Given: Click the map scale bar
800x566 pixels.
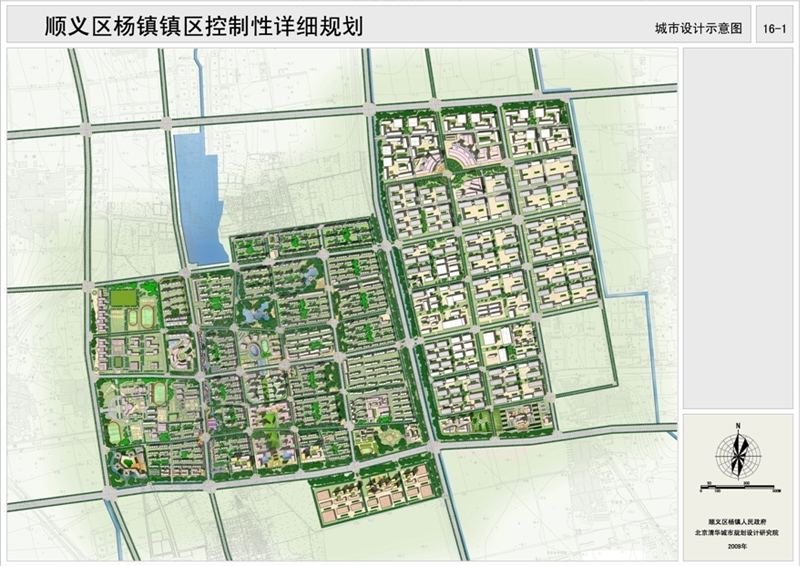Looking at the screenshot, I should 738,488.
